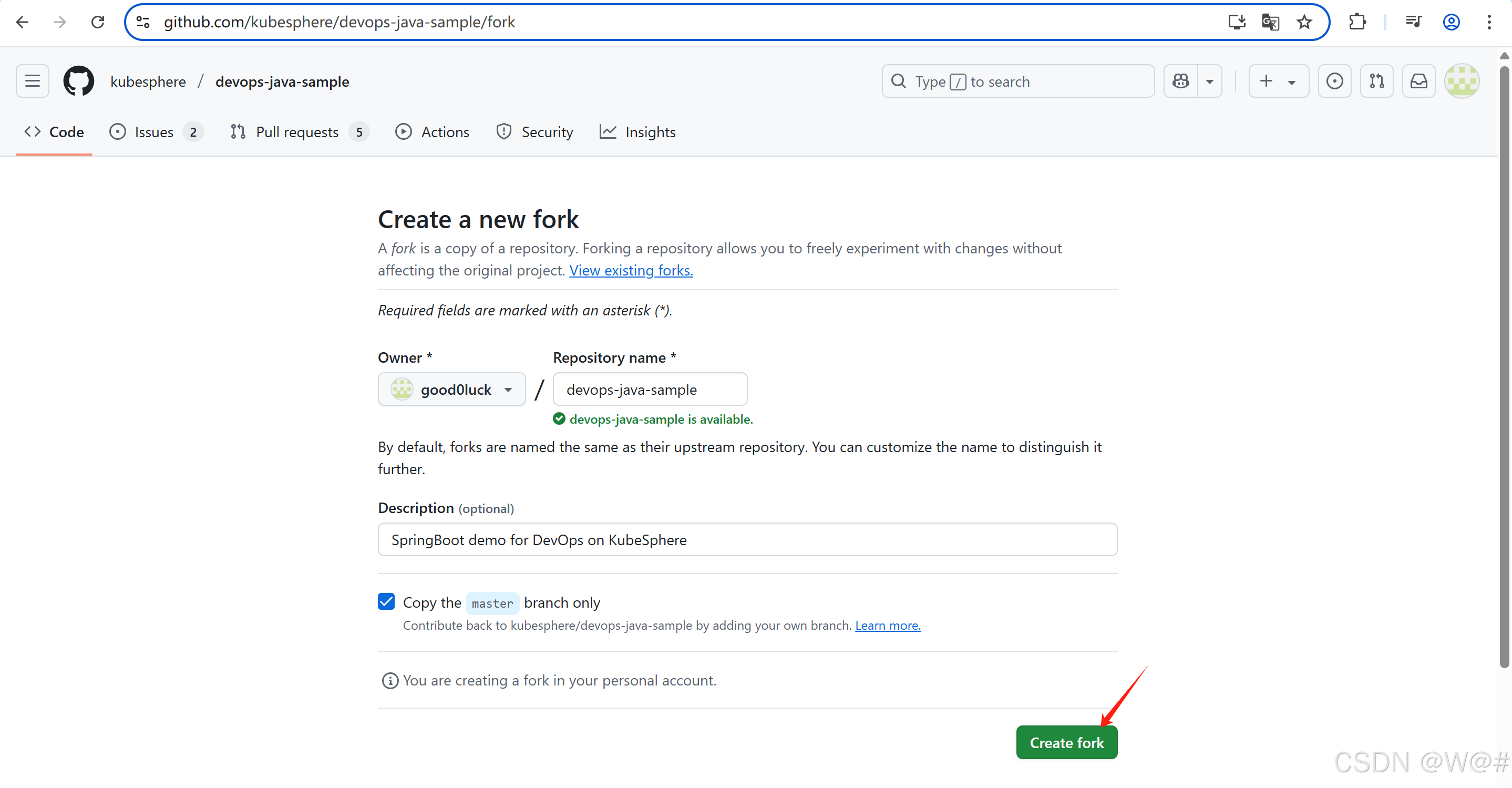Switch to the Security tab
Viewport: 1512px width, 788px height.
[534, 132]
